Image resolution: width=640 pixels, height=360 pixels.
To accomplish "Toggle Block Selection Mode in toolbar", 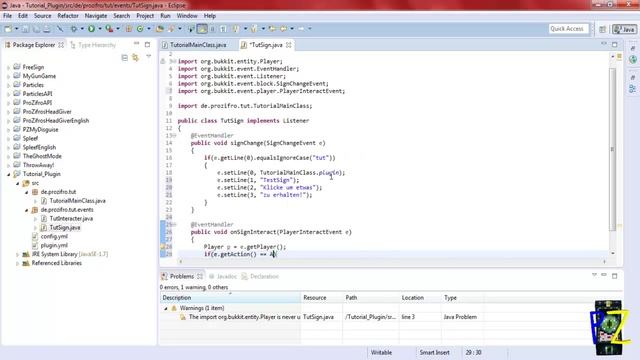I will (x=212, y=29).
